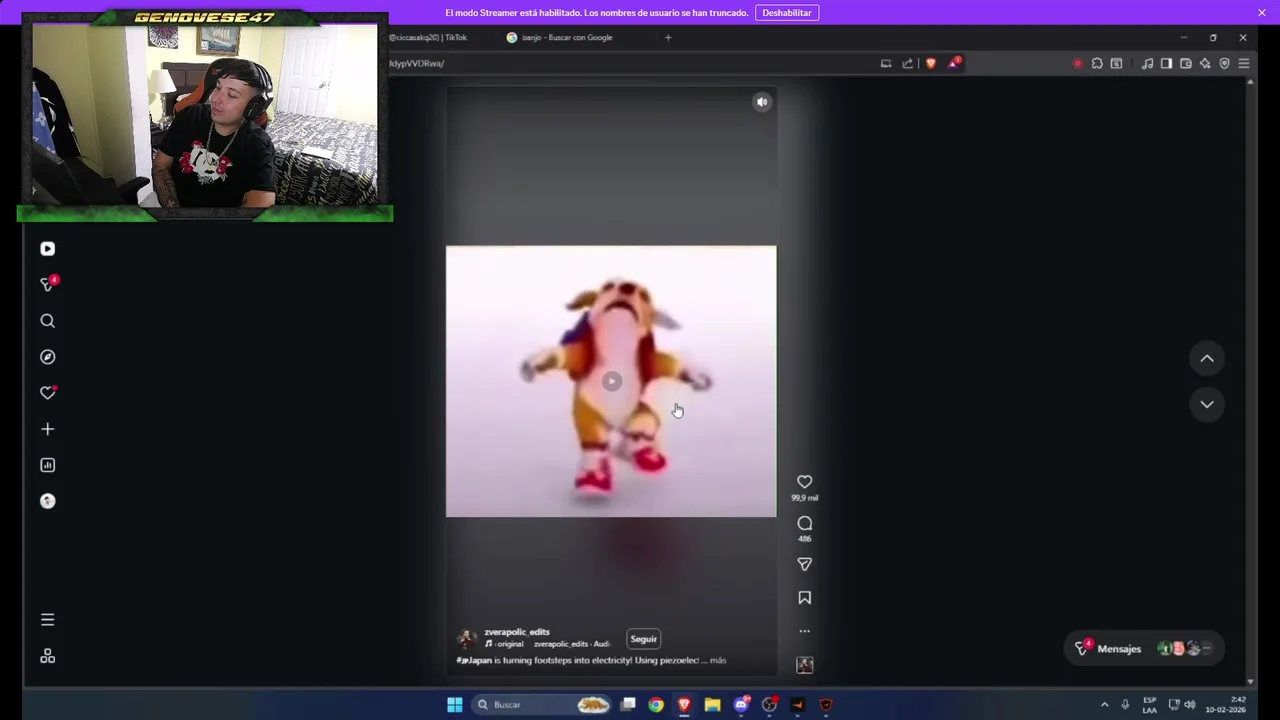Open the activity heart icon in sidebar
The width and height of the screenshot is (1280, 720).
point(47,393)
